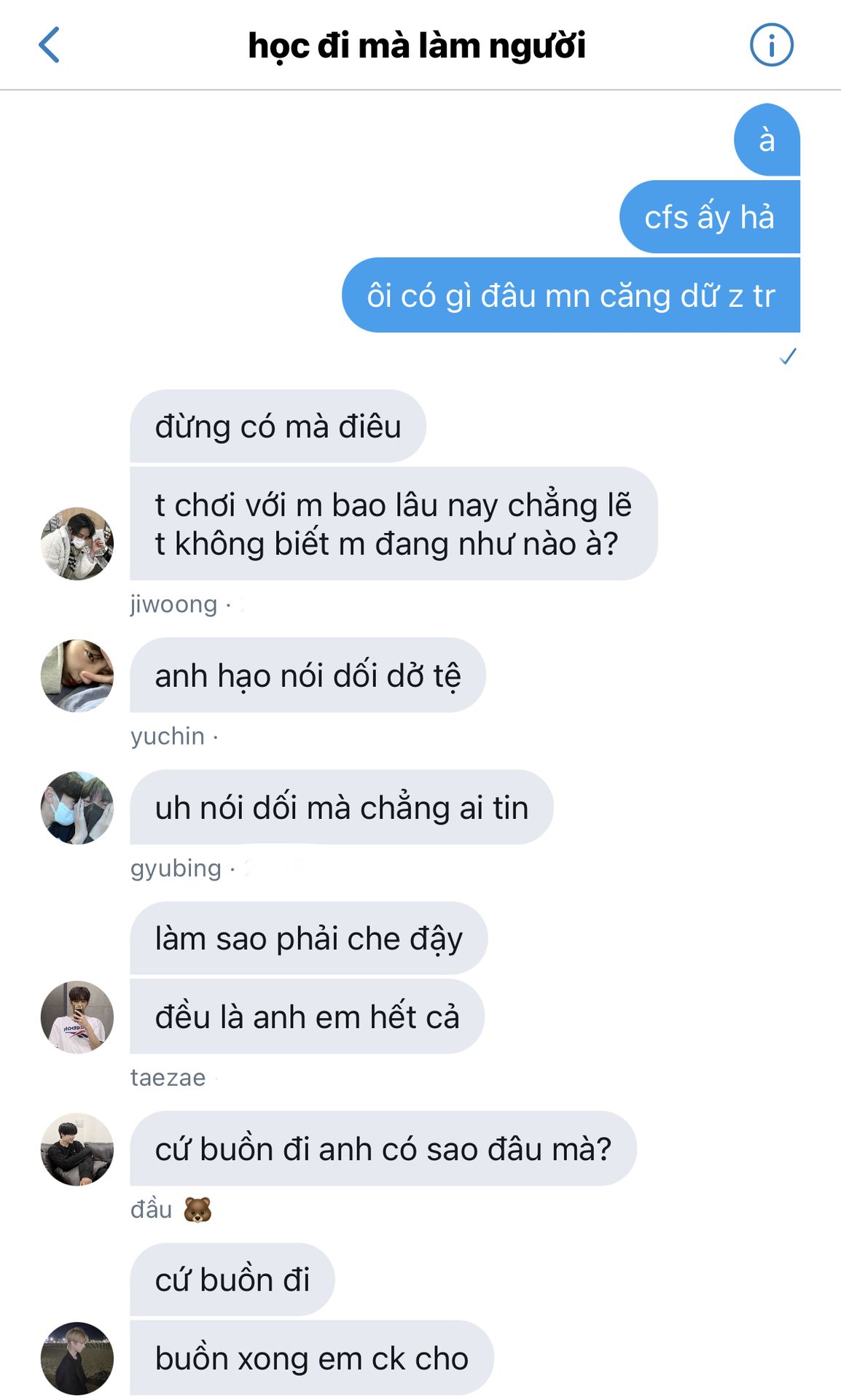This screenshot has width=841, height=1400.
Task: Tap the back arrow icon
Action: tap(49, 45)
